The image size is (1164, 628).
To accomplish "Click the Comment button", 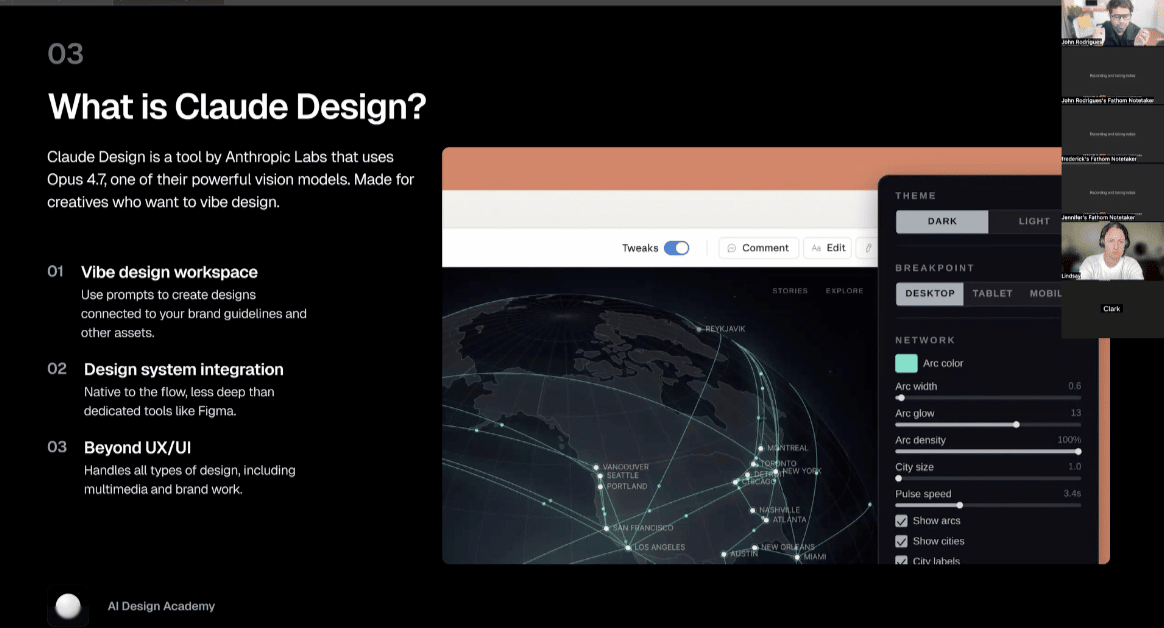I will [x=758, y=248].
